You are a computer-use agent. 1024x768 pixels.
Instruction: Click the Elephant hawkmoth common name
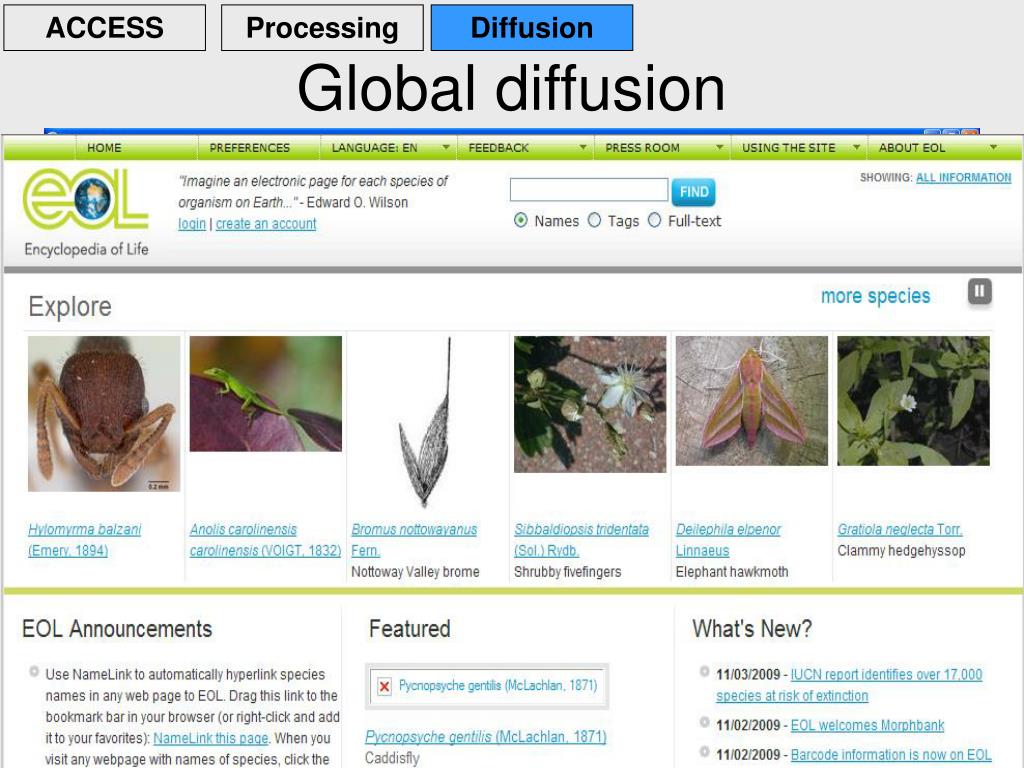(732, 572)
